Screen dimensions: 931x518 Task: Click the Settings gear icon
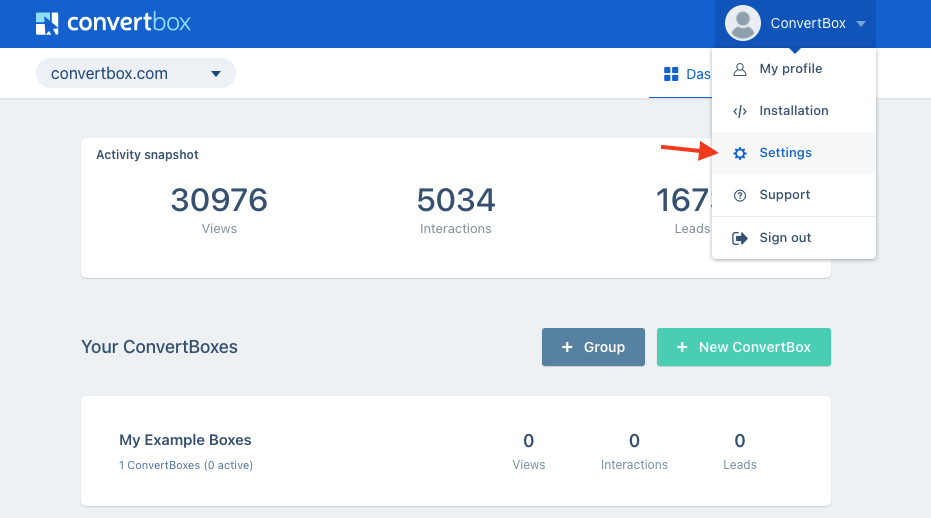point(739,153)
